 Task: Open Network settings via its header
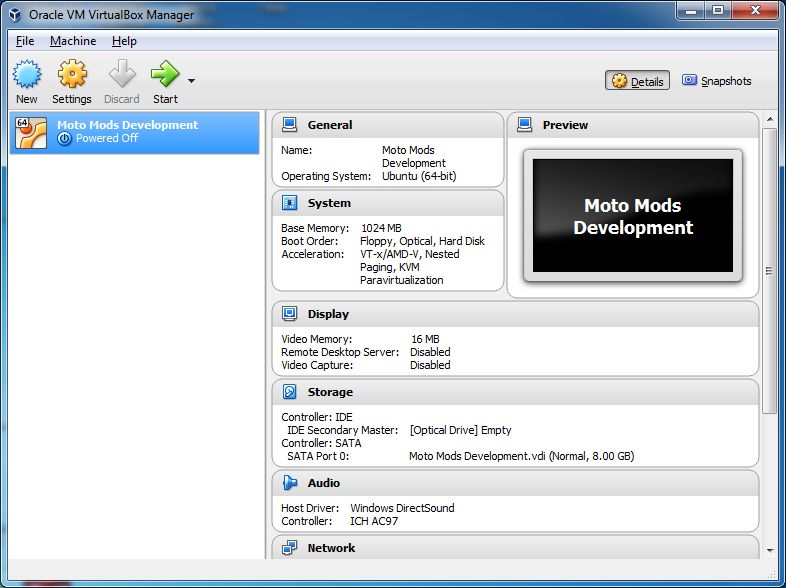[331, 548]
